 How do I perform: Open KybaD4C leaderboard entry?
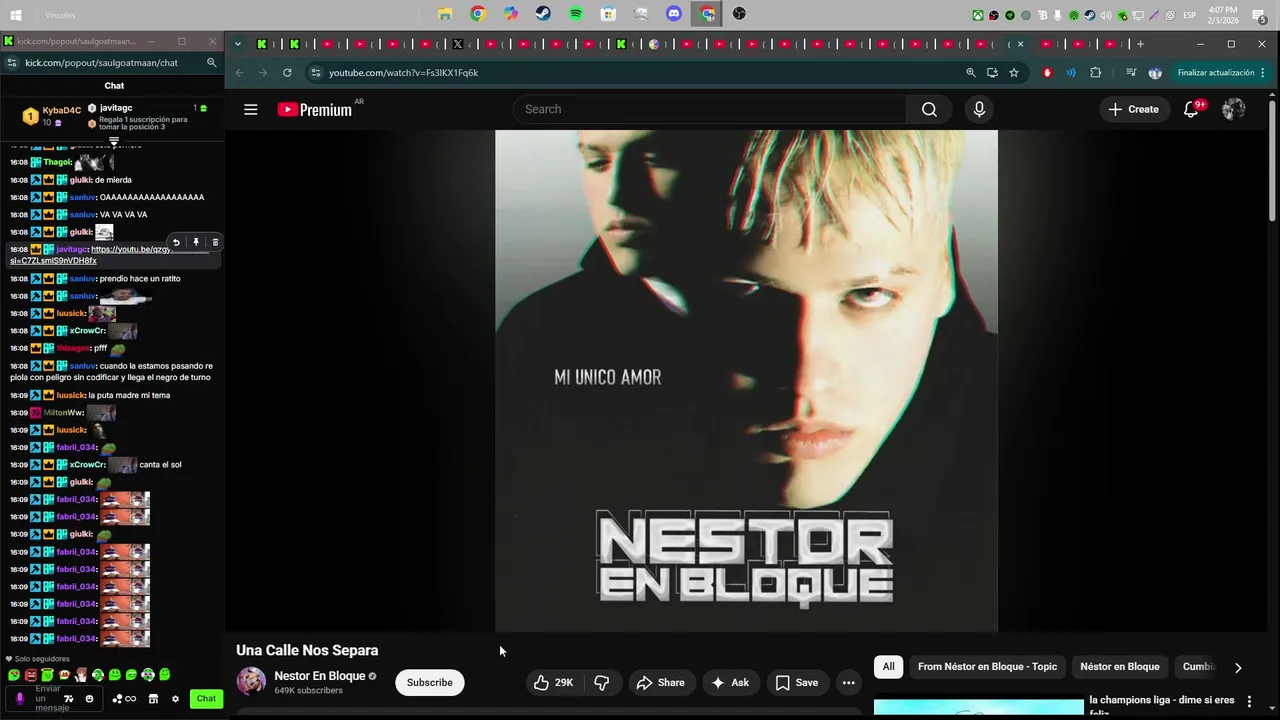(52, 116)
